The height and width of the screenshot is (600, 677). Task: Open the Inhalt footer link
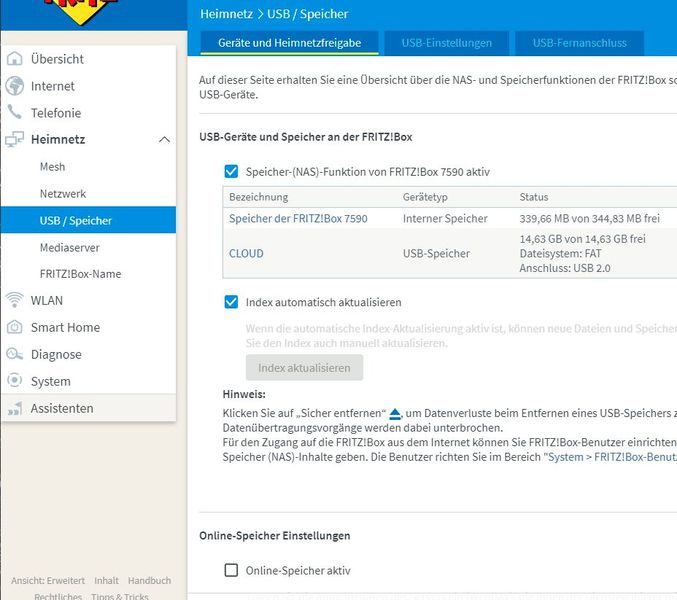point(106,581)
